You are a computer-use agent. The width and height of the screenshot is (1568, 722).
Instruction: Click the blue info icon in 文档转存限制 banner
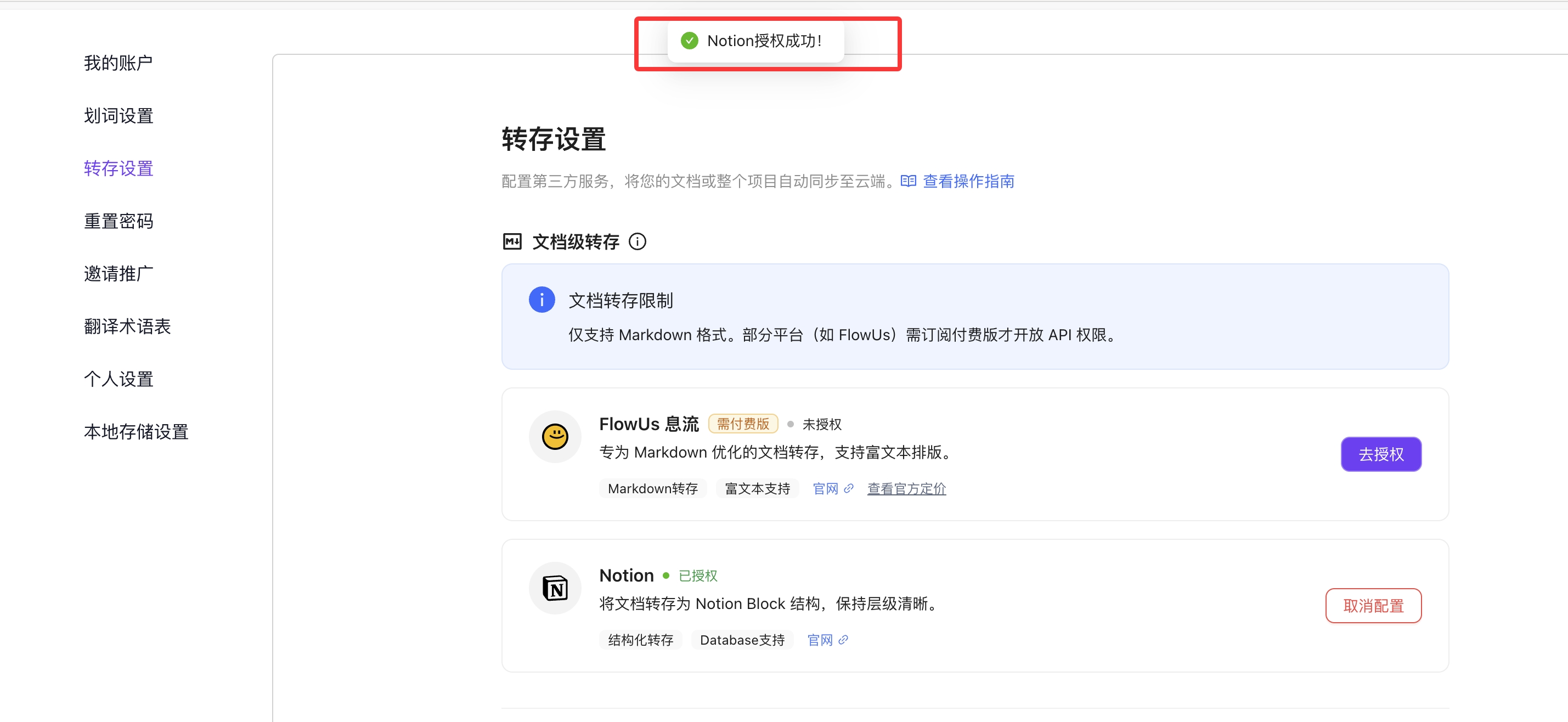(541, 299)
